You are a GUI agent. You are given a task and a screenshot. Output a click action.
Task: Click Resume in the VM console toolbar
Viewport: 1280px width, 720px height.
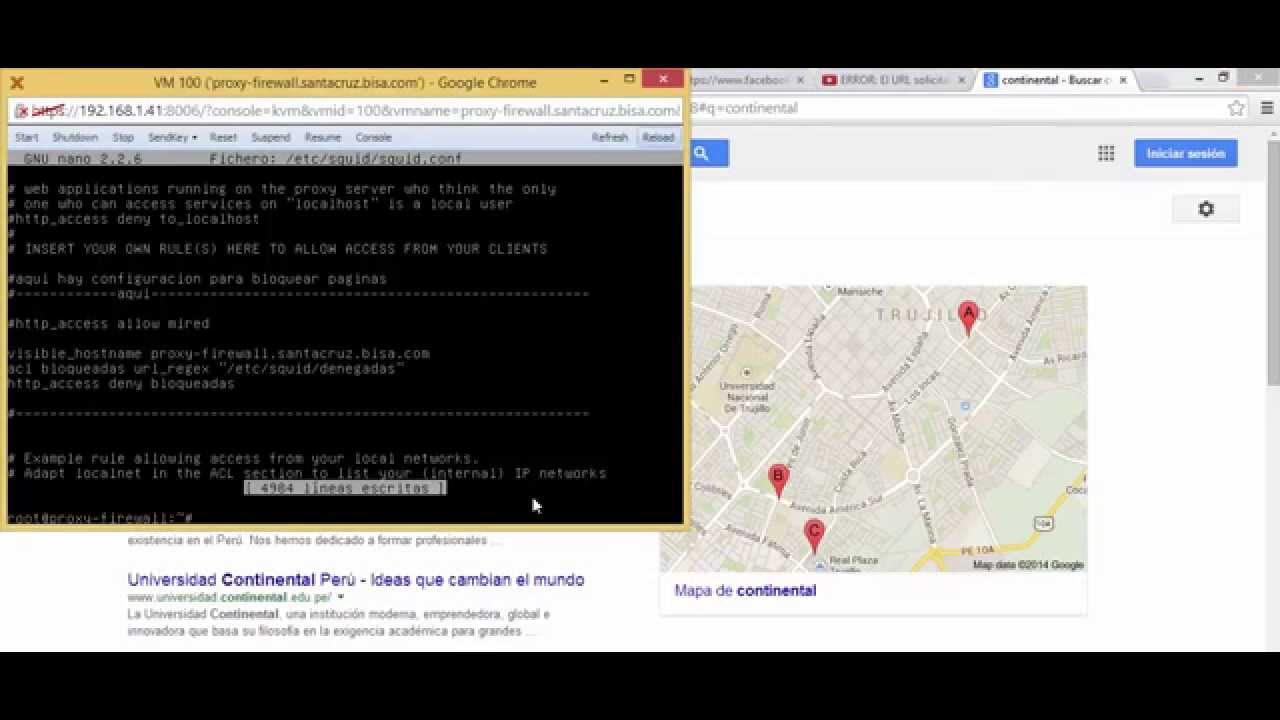[x=323, y=137]
